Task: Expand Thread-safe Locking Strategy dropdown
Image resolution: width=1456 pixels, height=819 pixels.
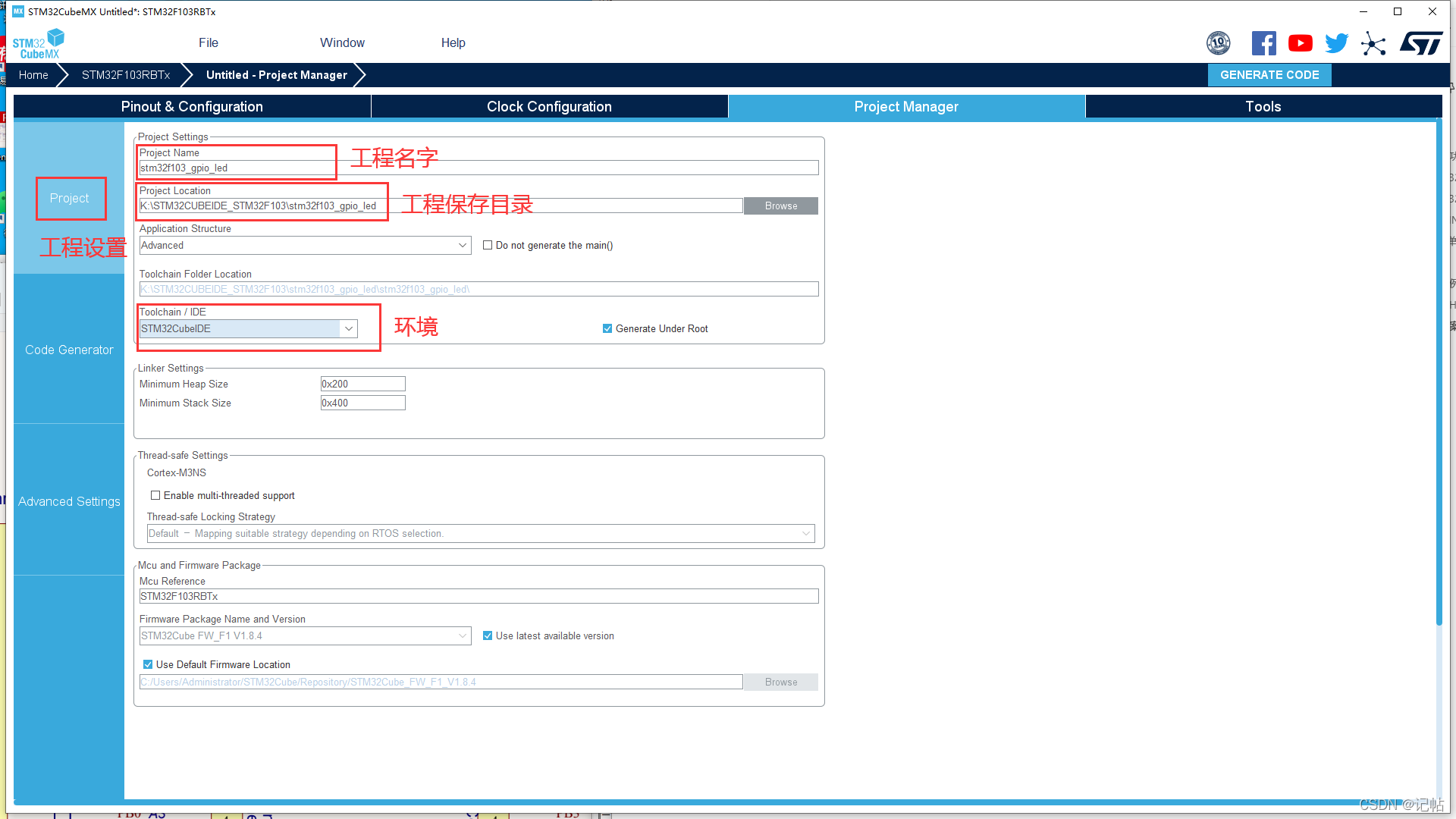Action: point(805,533)
